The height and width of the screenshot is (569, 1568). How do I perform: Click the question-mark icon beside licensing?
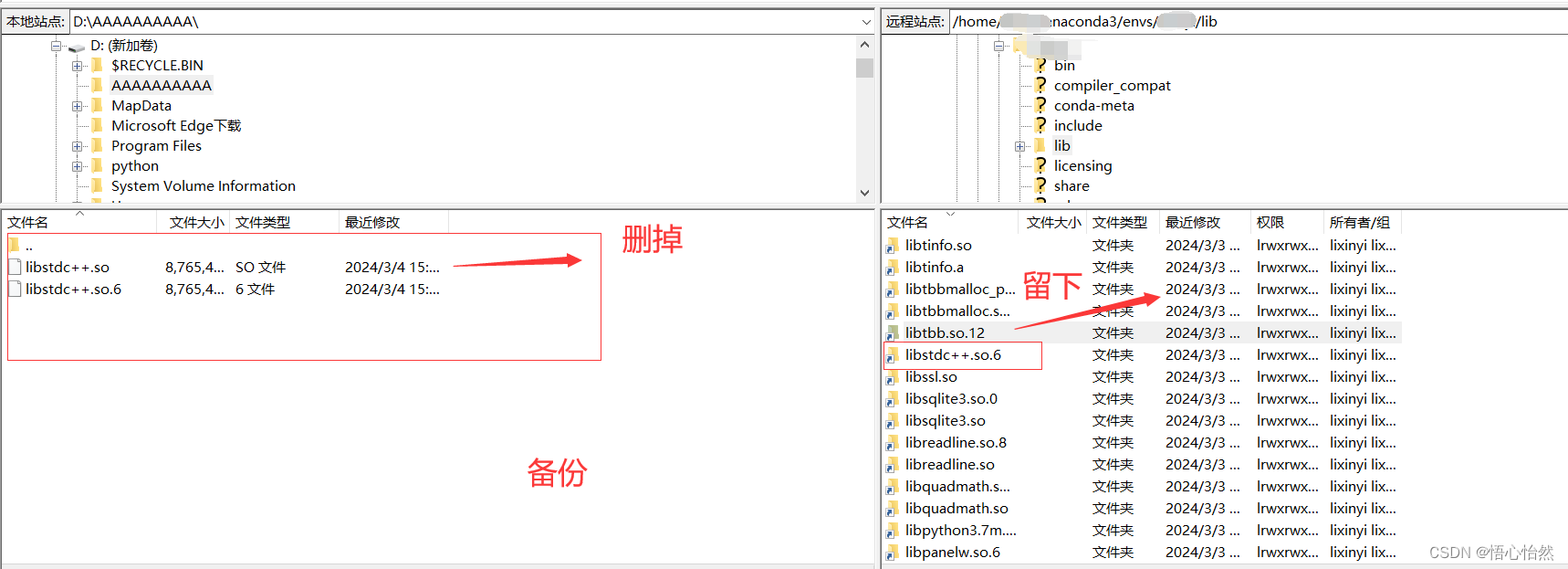point(1040,165)
